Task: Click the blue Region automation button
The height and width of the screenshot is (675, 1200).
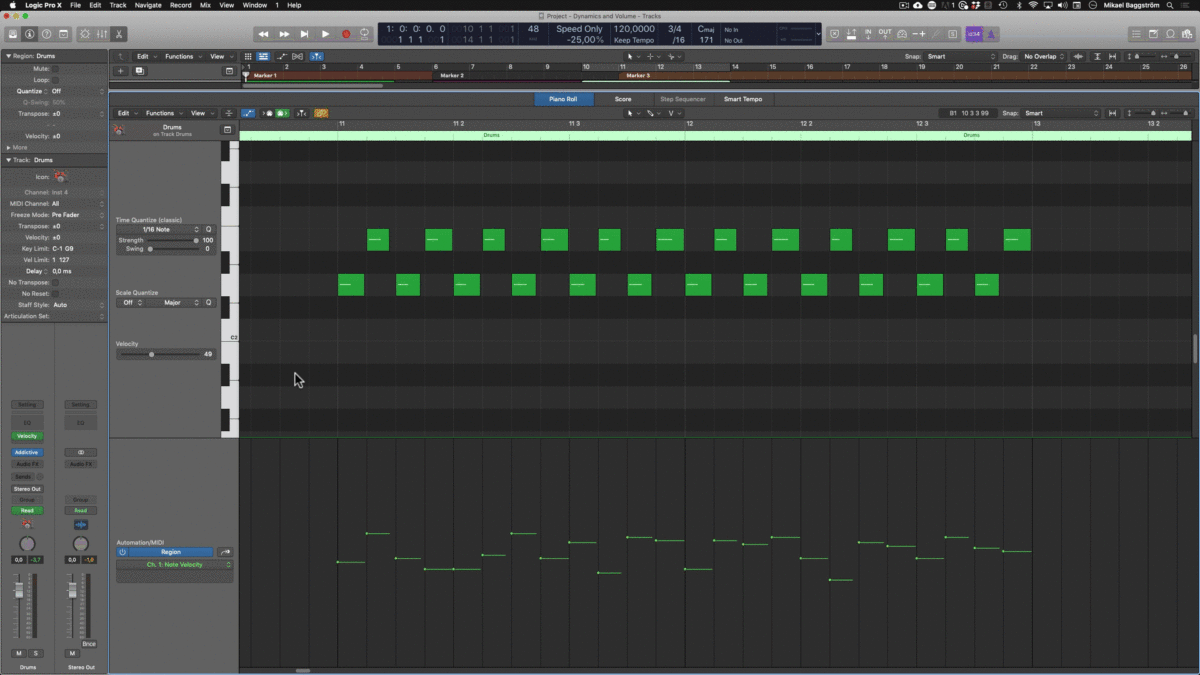Action: pos(171,552)
